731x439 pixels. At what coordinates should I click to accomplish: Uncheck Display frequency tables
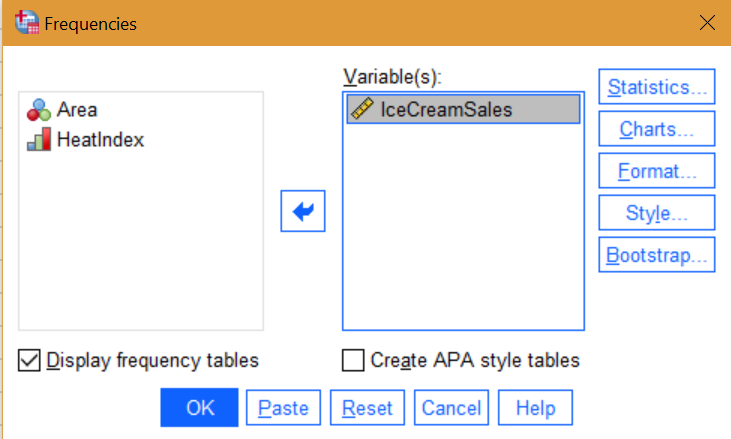(29, 360)
